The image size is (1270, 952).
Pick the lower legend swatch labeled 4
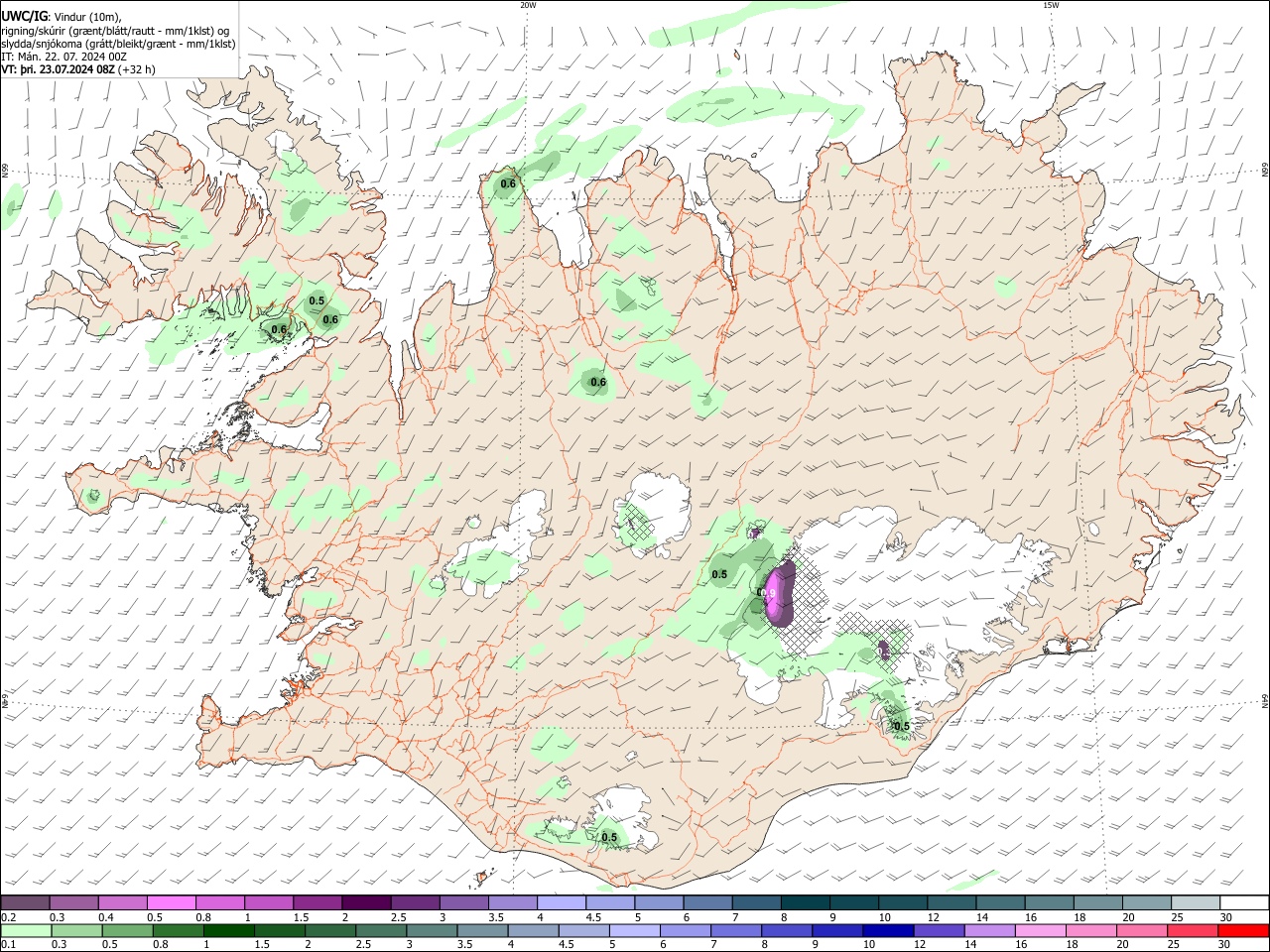(x=533, y=930)
